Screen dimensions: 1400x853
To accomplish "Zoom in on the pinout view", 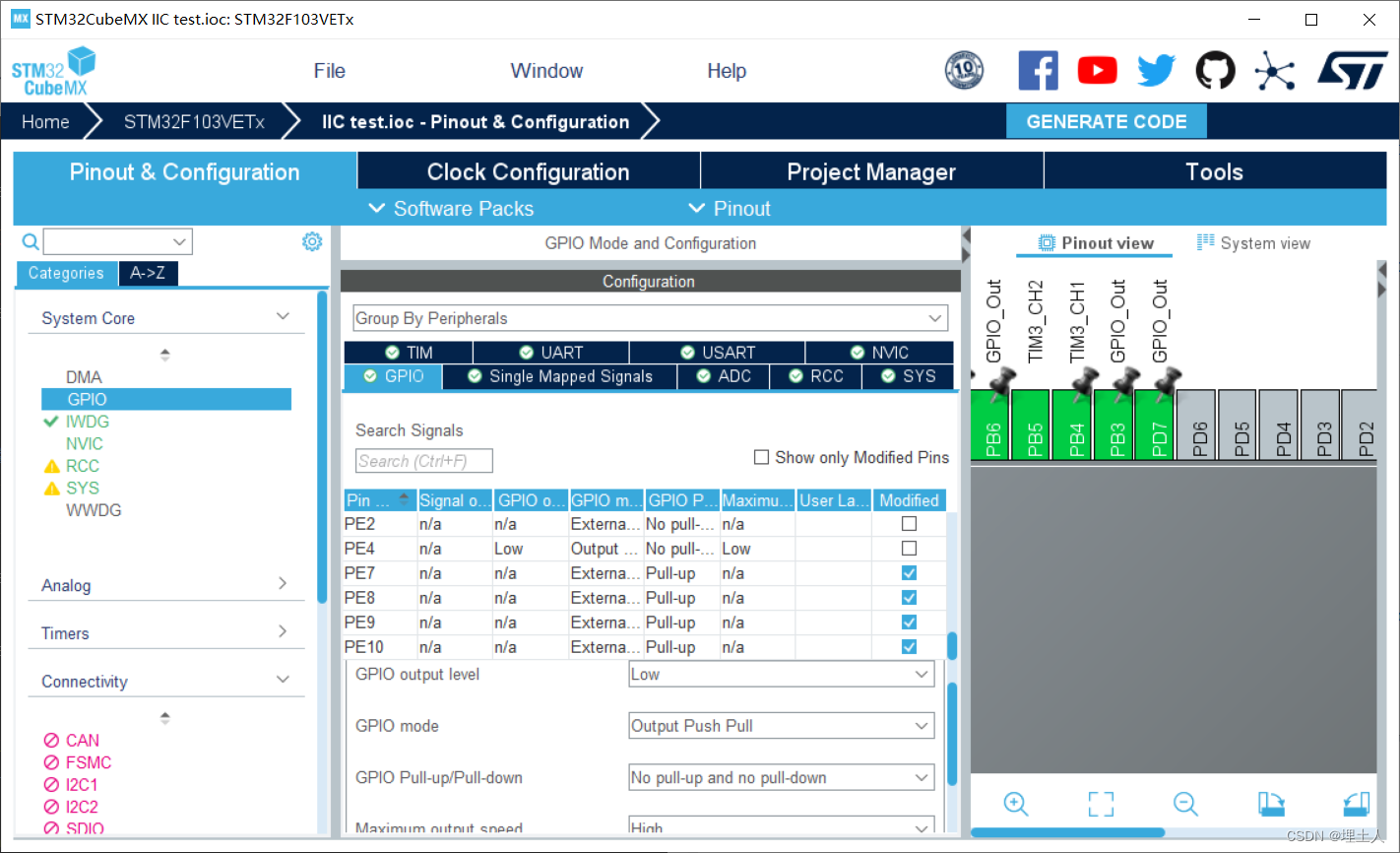I will [1016, 804].
